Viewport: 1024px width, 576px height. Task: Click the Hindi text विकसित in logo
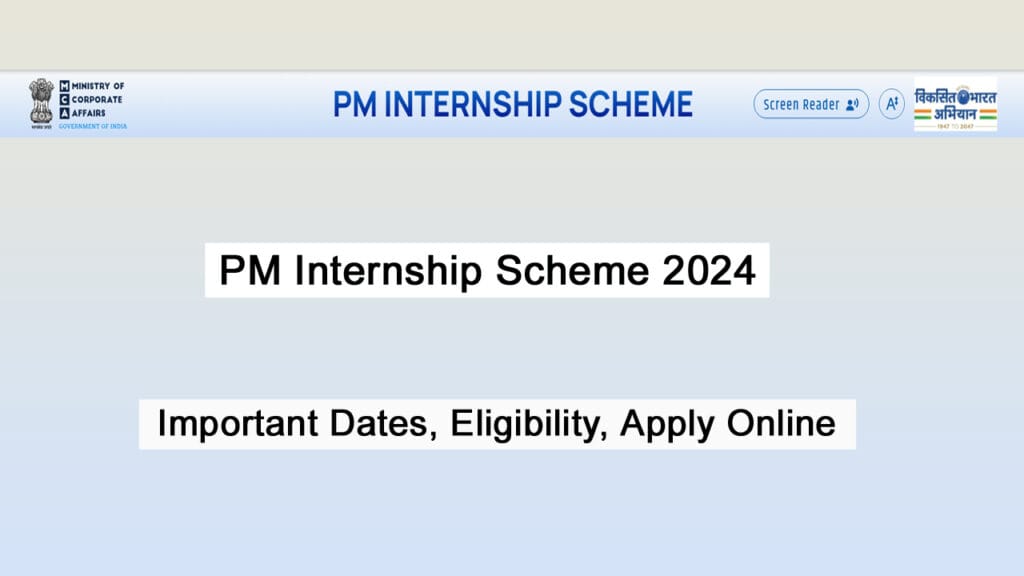click(935, 96)
